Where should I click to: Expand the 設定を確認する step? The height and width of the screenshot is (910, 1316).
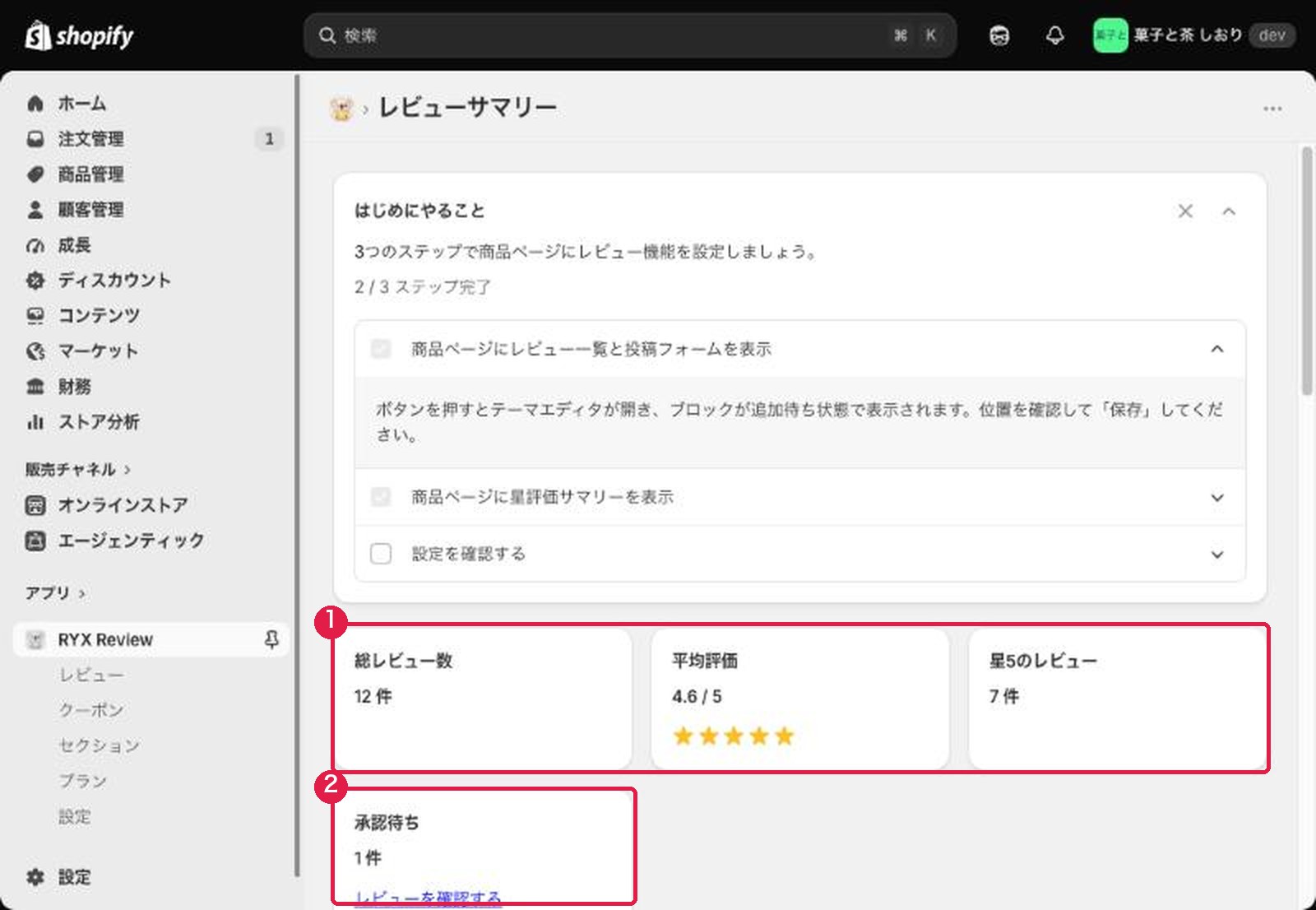coord(1217,554)
